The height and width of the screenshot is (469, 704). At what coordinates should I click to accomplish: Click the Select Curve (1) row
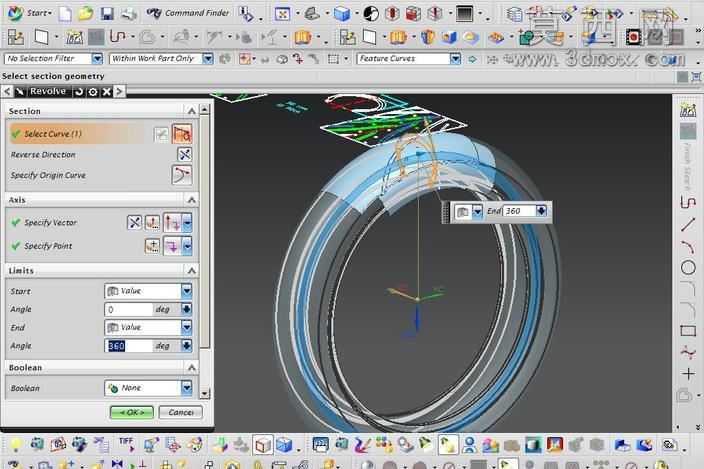[101, 134]
